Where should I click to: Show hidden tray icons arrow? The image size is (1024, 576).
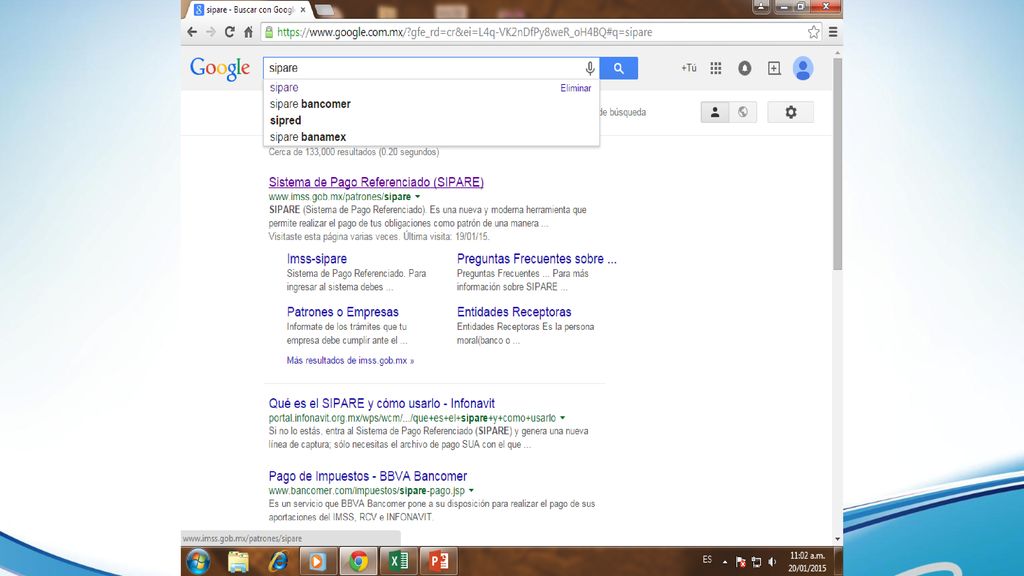click(x=725, y=562)
